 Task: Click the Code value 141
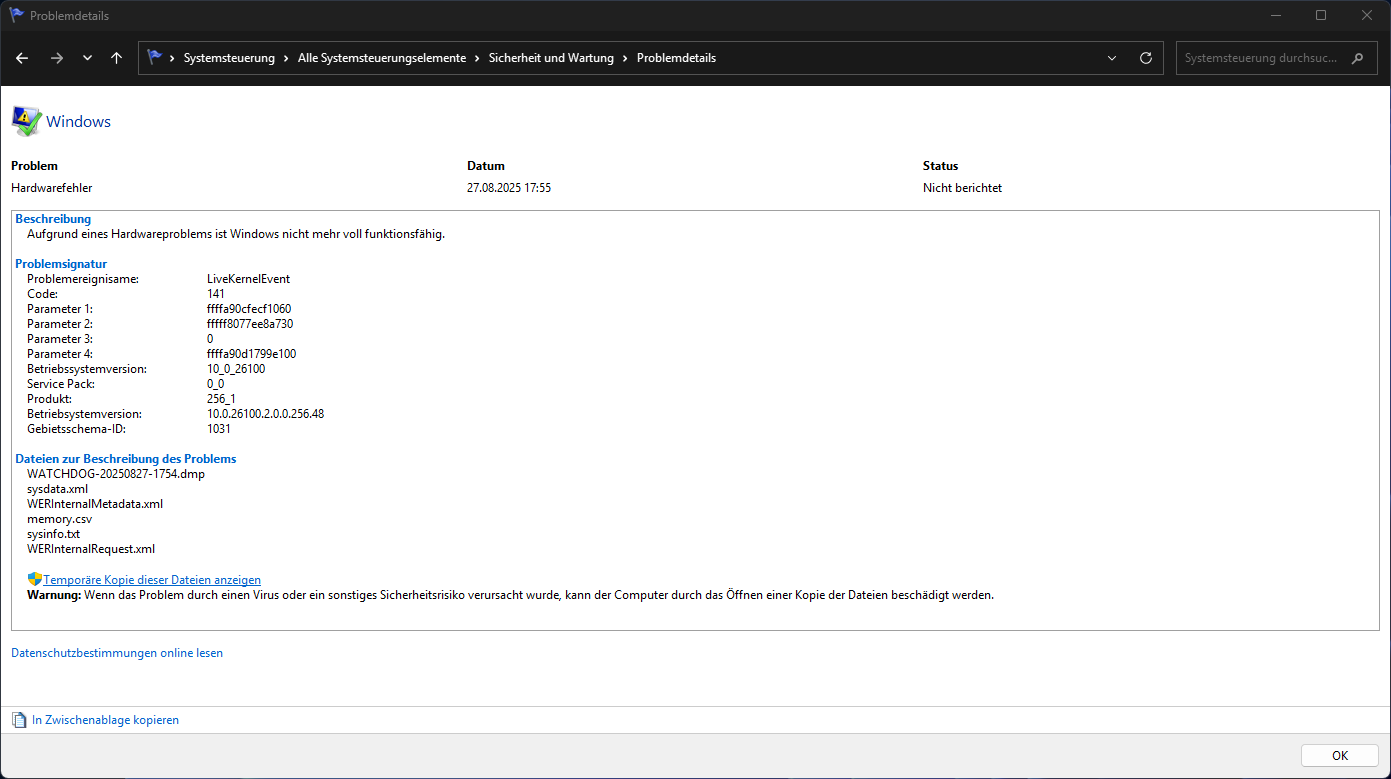216,294
